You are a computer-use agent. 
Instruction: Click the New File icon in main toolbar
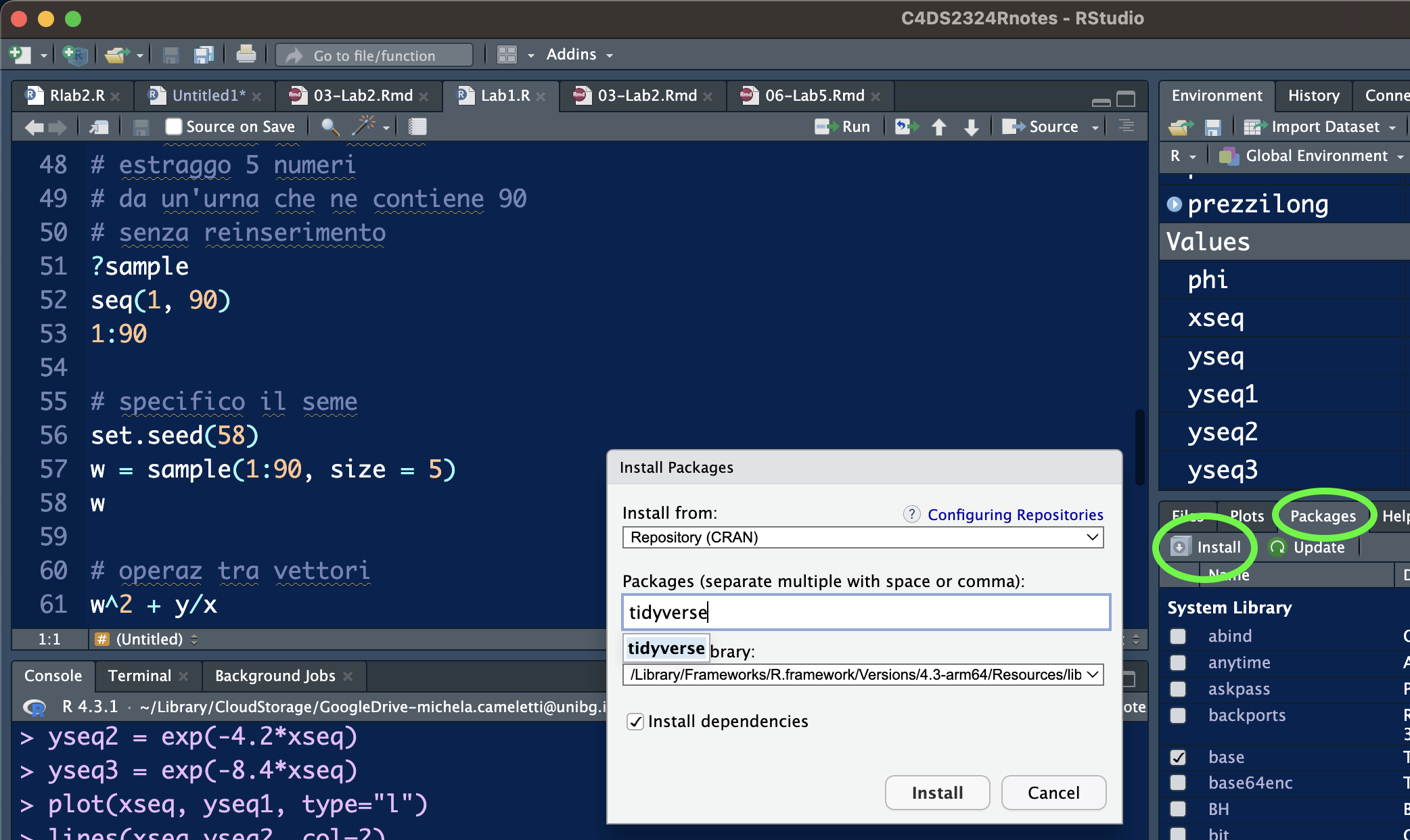point(20,55)
